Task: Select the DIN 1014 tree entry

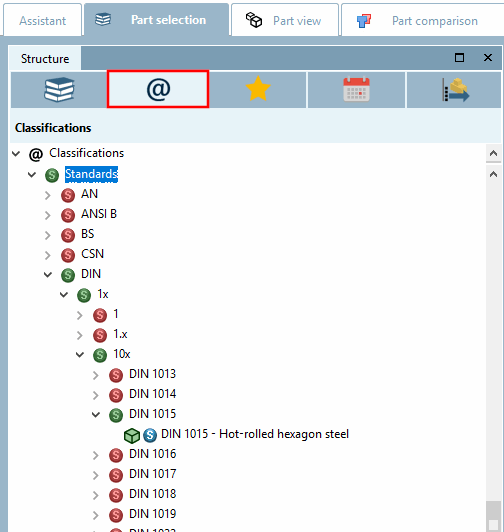Action: (152, 394)
